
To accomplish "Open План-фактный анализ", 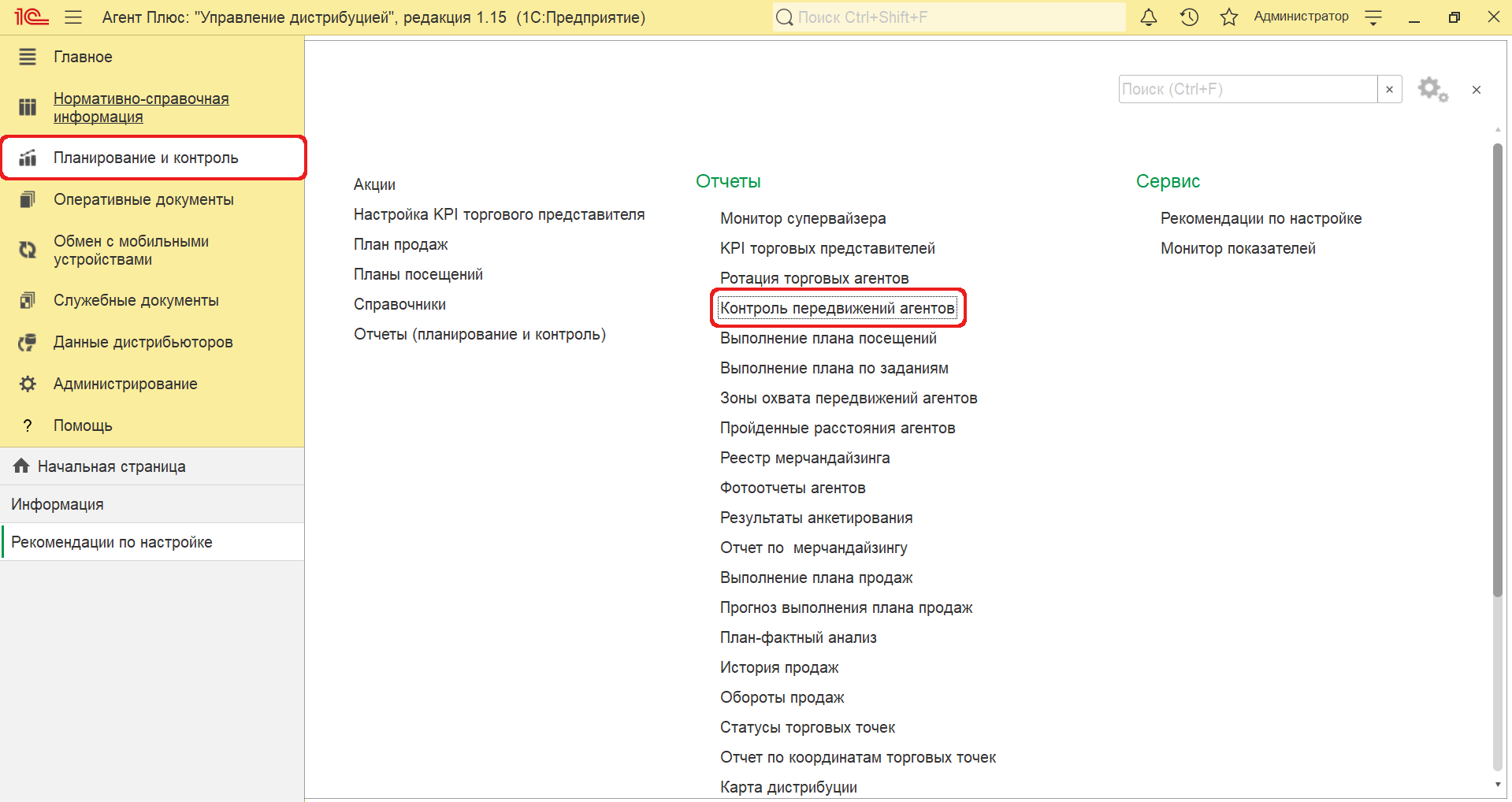I will (798, 637).
